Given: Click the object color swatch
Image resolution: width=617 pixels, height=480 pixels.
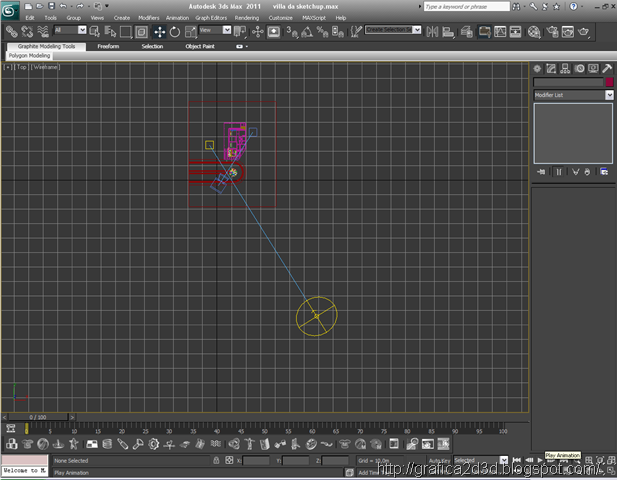Looking at the screenshot, I should 609,82.
